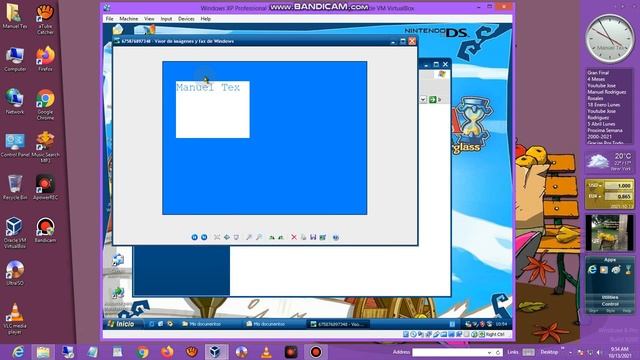
Task: Open the VirtualBox File menu
Action: click(109, 19)
